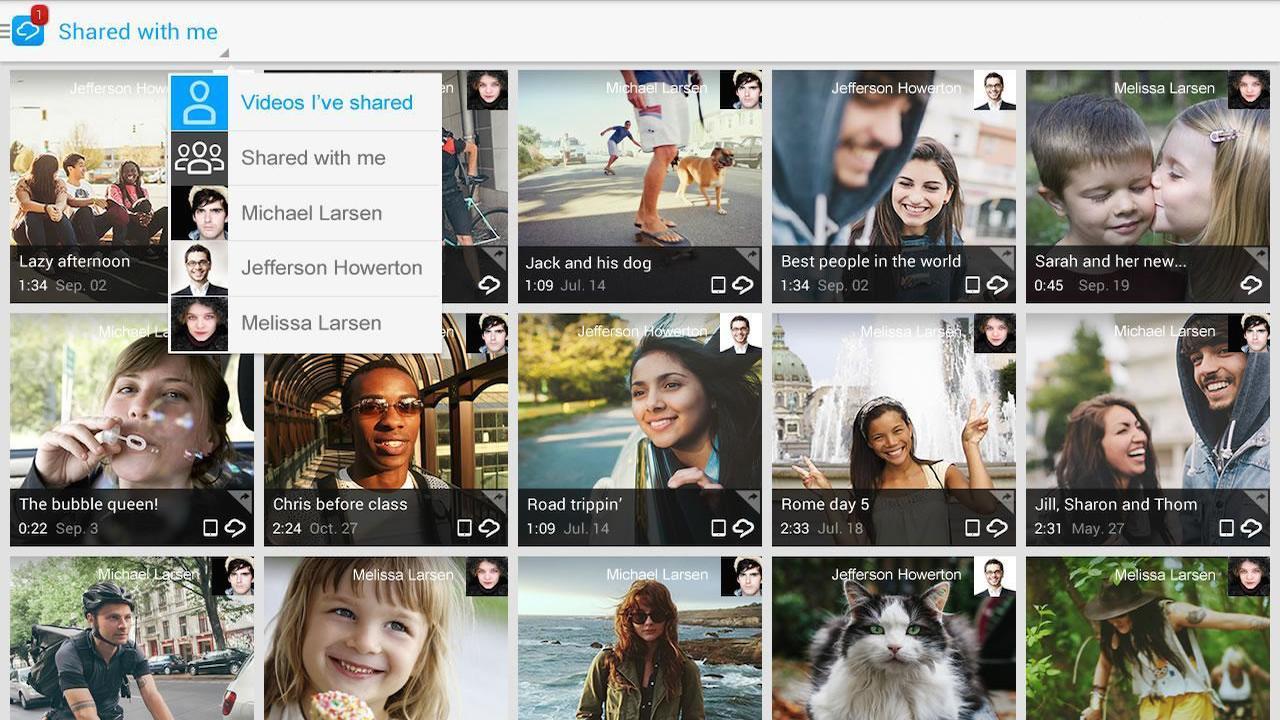Viewport: 1280px width, 720px height.
Task: Click Michael Larsen's avatar on Jack and his dog
Action: 743,91
